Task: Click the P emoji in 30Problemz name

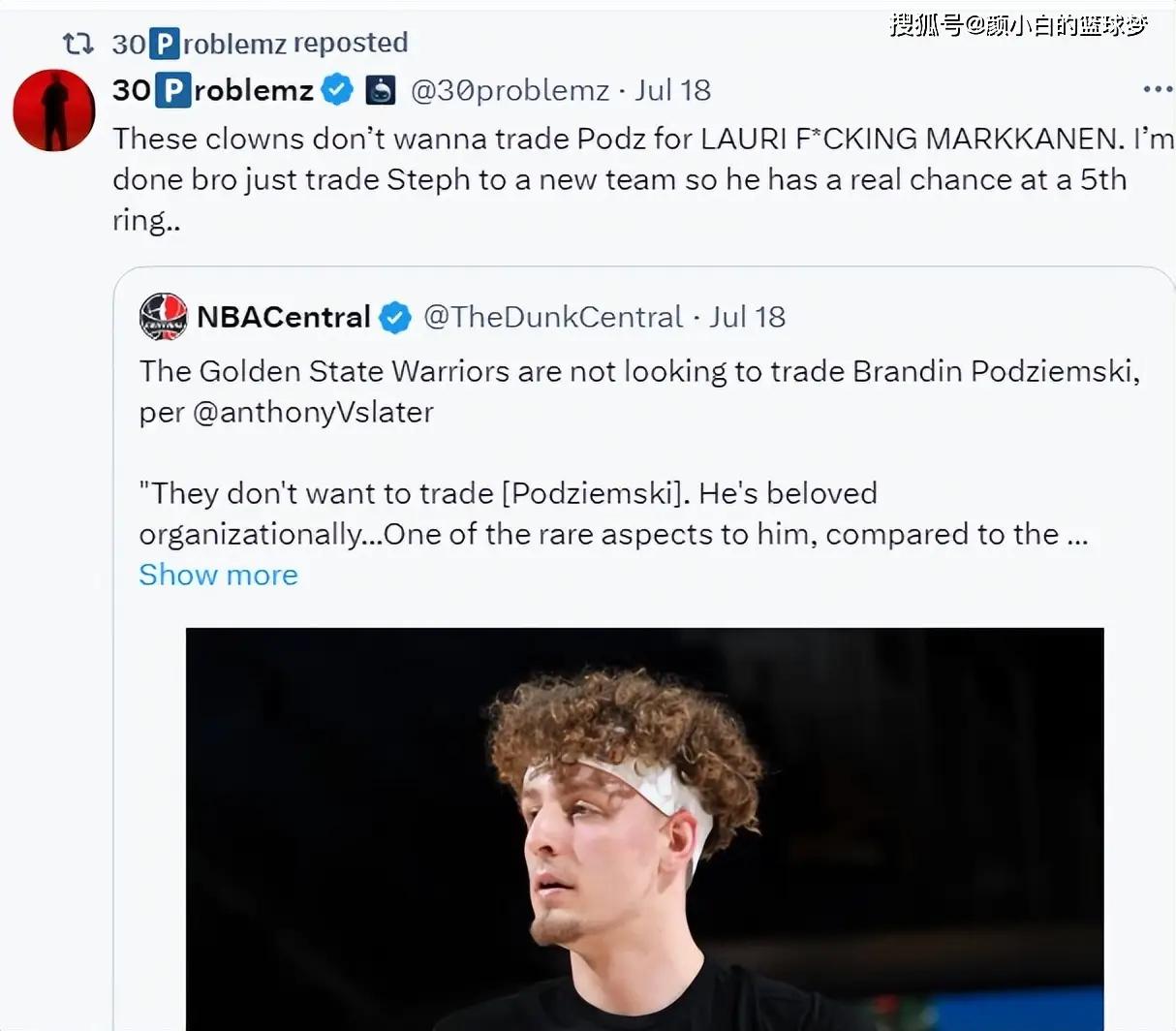Action: [172, 90]
